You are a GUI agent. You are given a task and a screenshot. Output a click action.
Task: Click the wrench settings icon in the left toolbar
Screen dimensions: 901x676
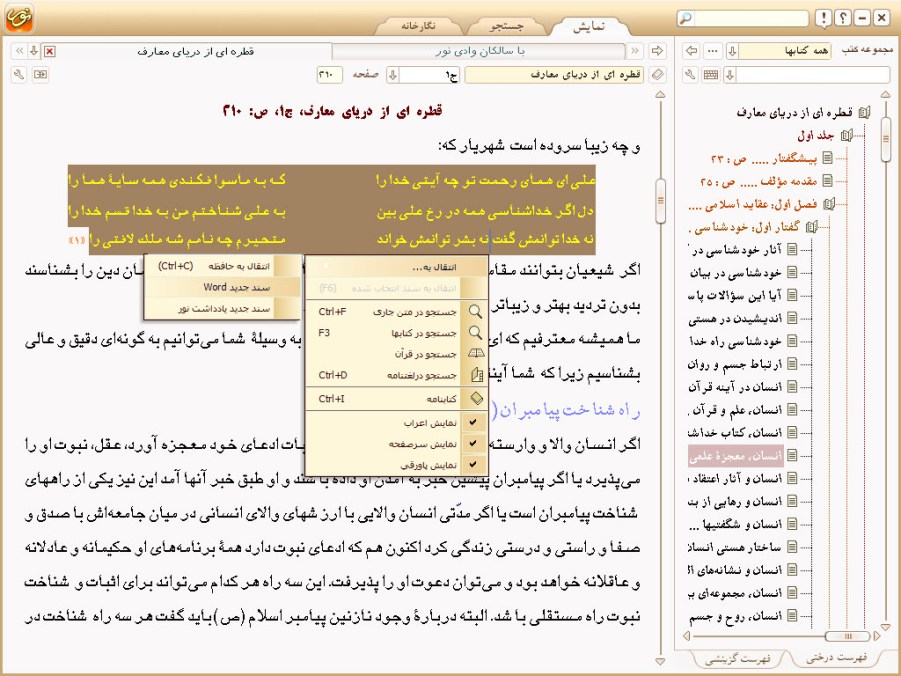pos(19,75)
